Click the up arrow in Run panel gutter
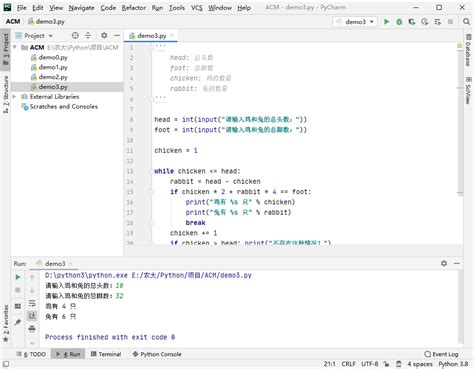Image resolution: width=474 pixels, height=369 pixels. tap(32, 277)
